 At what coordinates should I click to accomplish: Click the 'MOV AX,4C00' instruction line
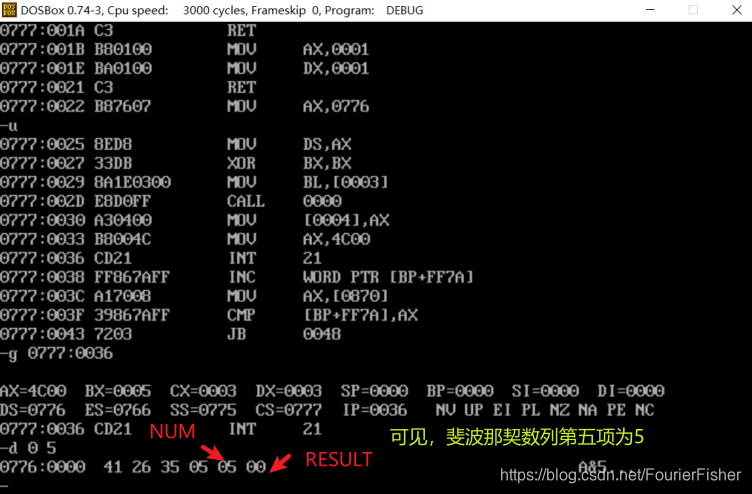185,239
